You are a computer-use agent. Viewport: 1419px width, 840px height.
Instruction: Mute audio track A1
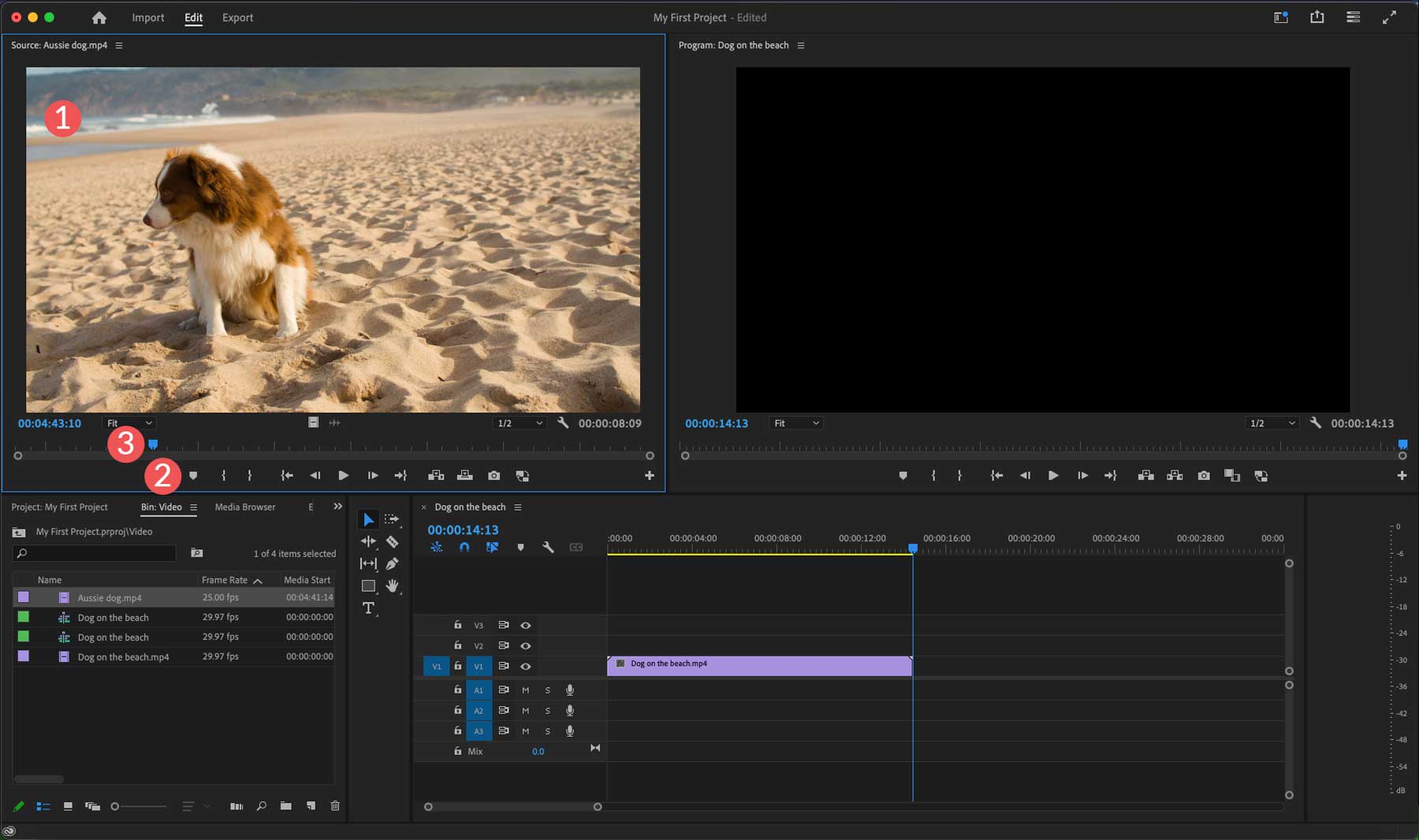click(526, 690)
